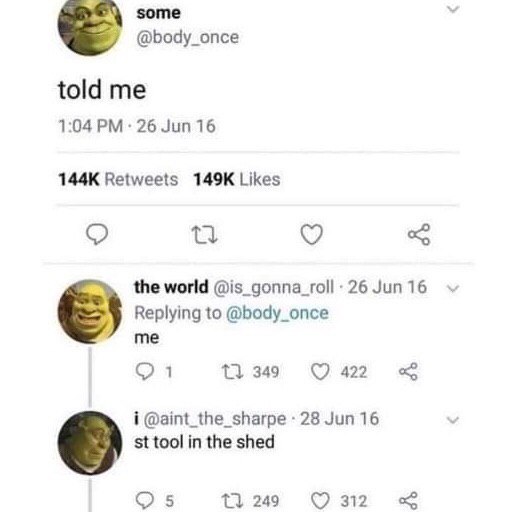Screen dimensions: 511x512
Task: Retweet the tweet with 249 retweets
Action: click(x=232, y=501)
